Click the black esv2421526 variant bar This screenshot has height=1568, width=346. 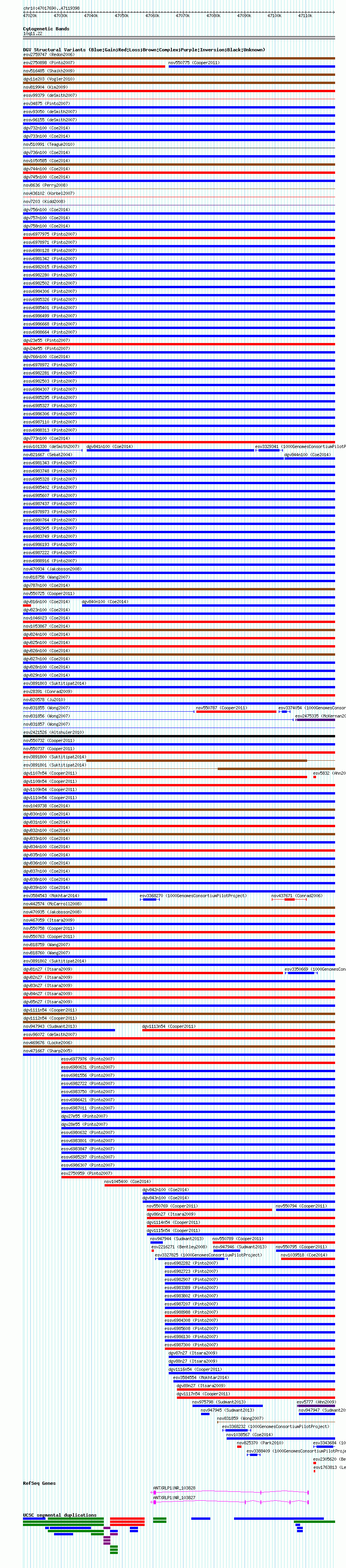[x=179, y=737]
